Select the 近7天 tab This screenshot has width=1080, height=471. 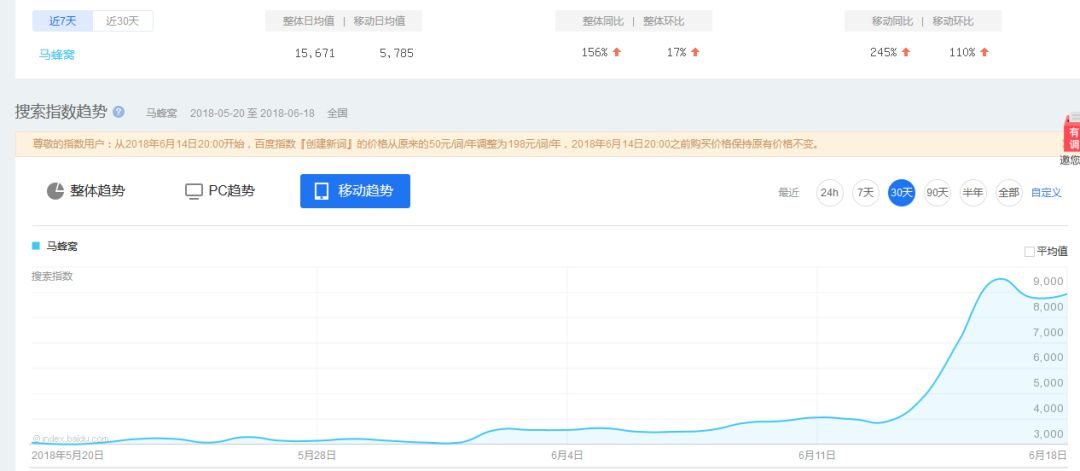[63, 21]
